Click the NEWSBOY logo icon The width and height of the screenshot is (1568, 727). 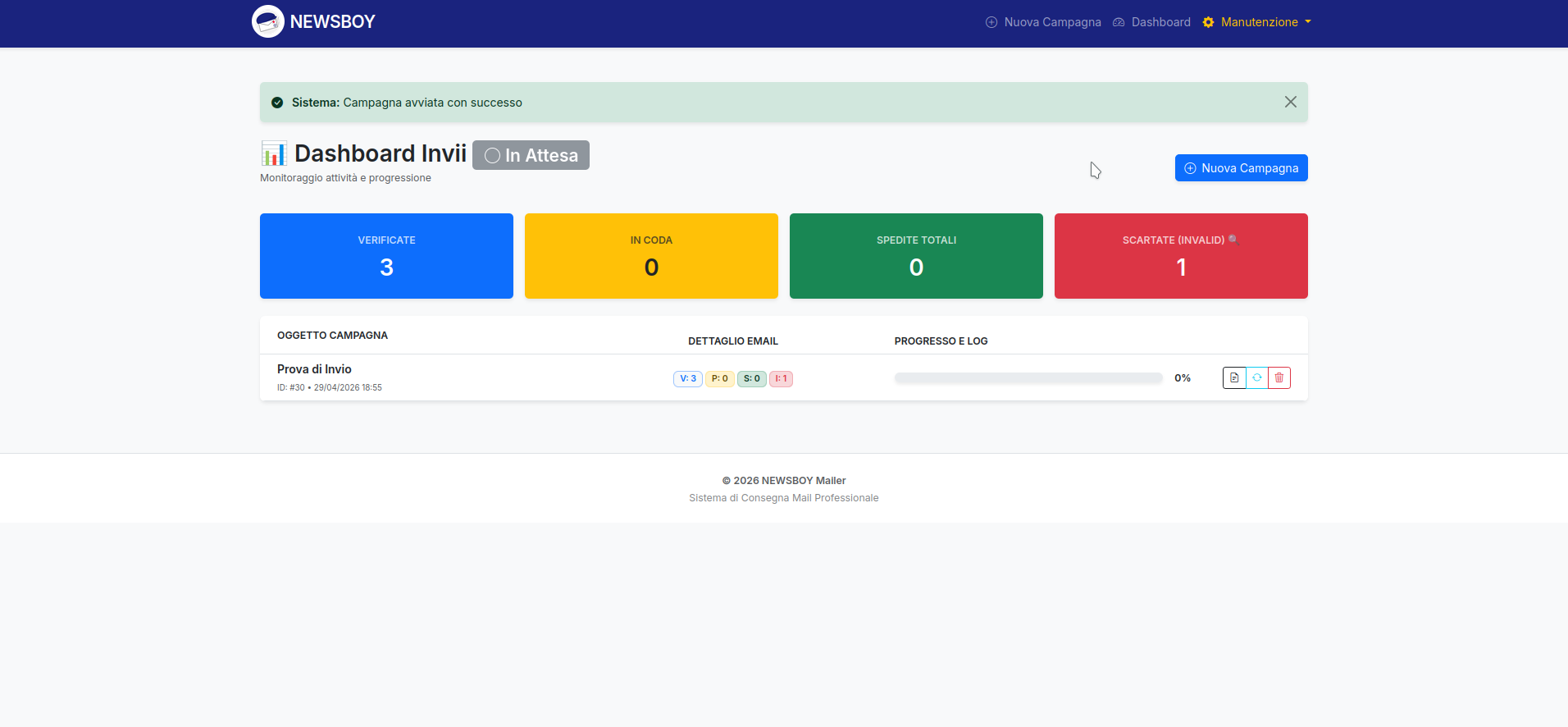click(x=267, y=21)
